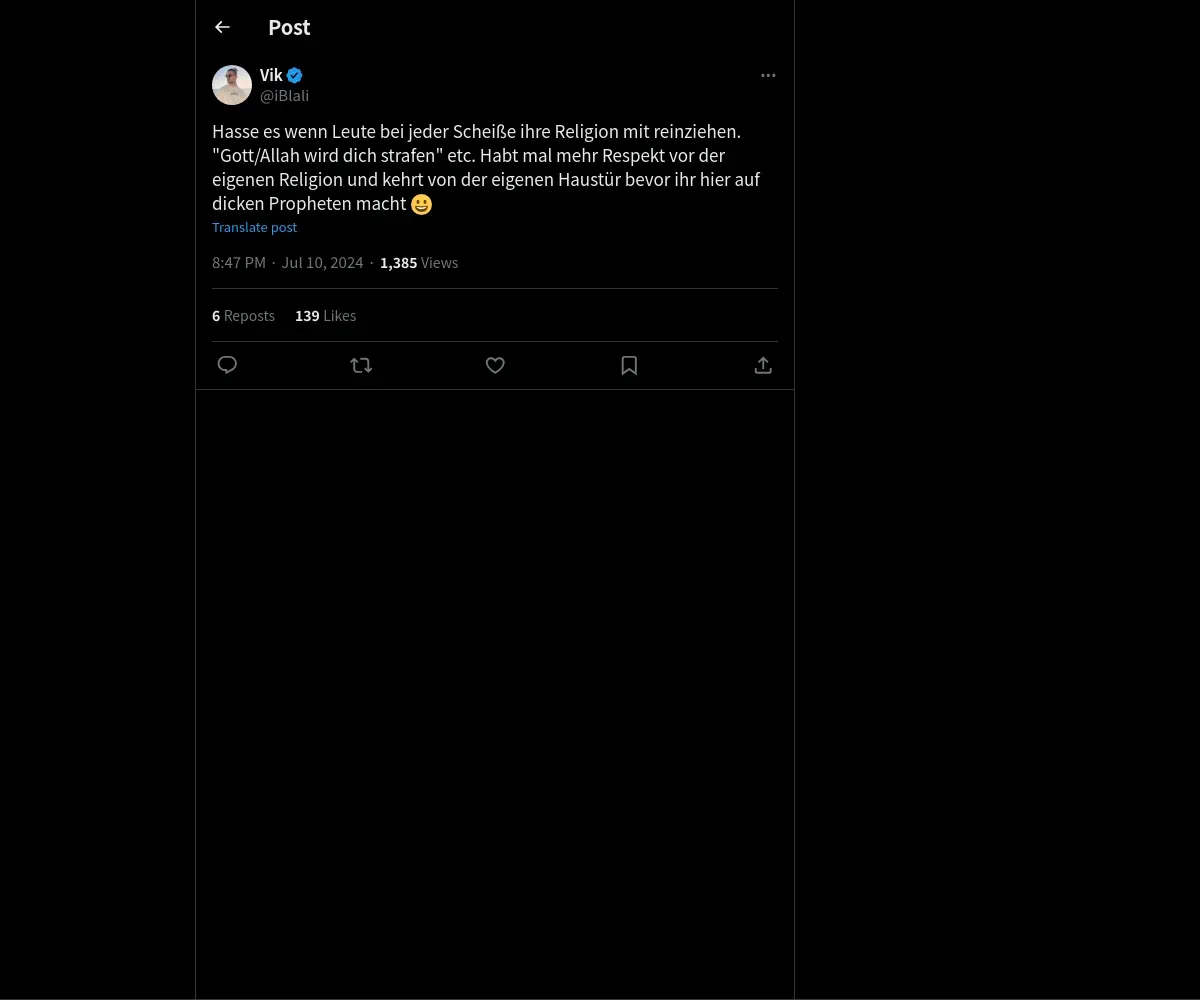Click the display name Vik
The width and height of the screenshot is (1200, 1000).
pos(271,75)
